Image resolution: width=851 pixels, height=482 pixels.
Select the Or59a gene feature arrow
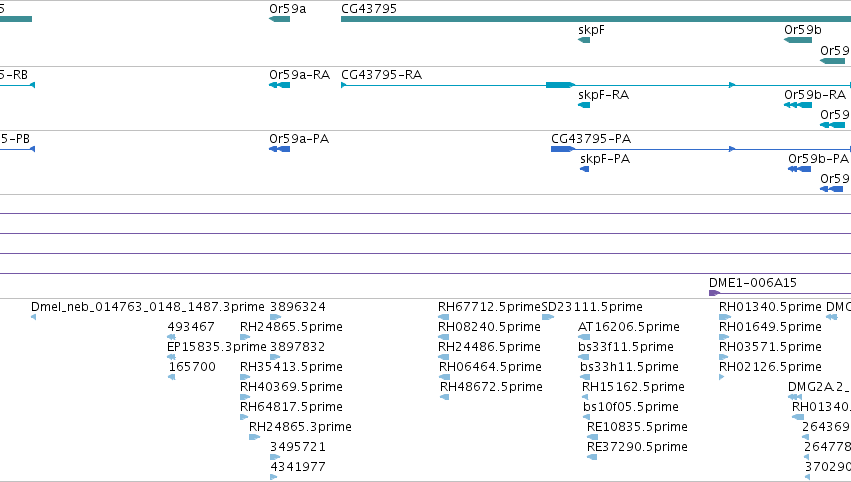click(280, 19)
